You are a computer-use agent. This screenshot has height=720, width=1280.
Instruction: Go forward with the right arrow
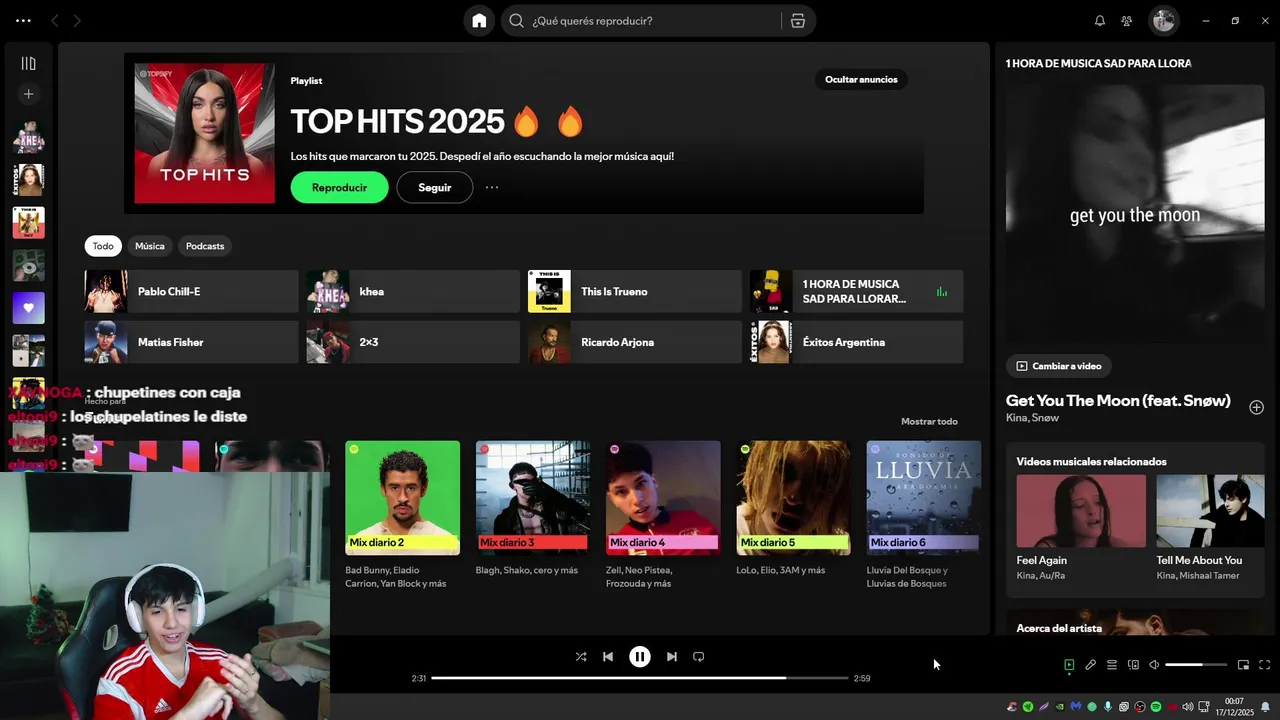coord(77,21)
